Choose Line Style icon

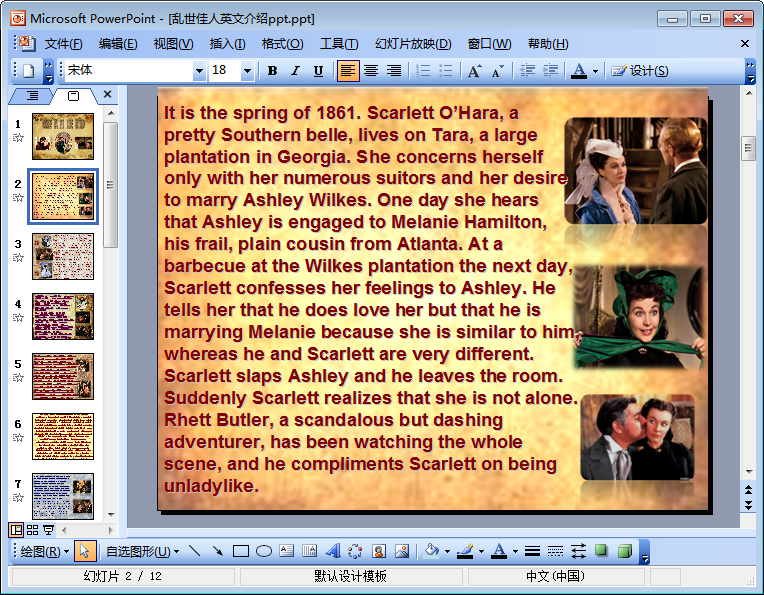tap(532, 552)
